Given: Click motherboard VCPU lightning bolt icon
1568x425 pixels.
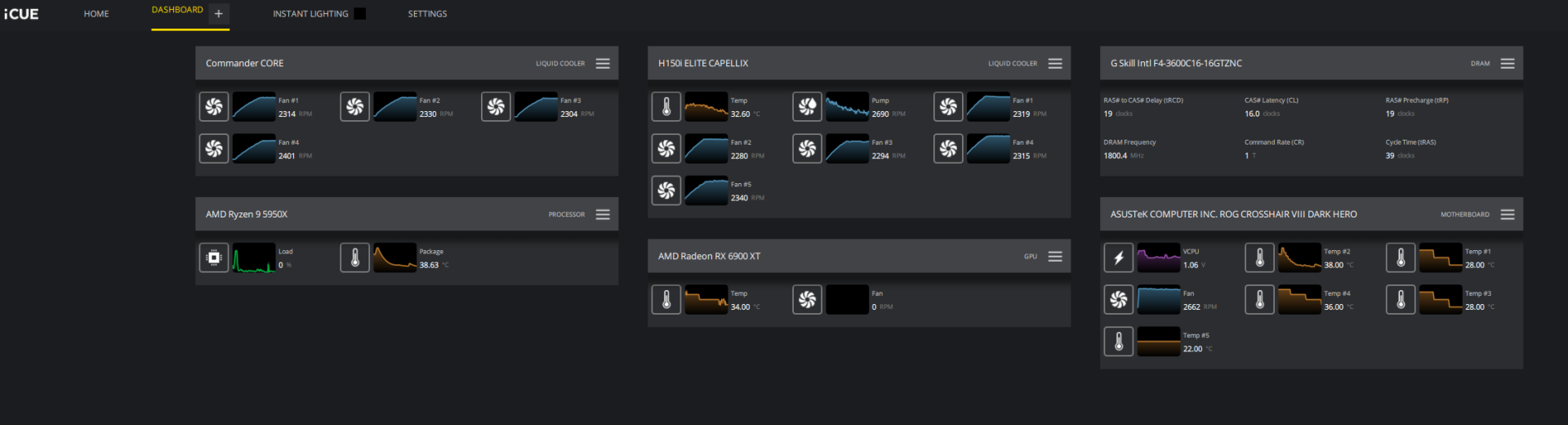Looking at the screenshot, I should click(x=1119, y=258).
